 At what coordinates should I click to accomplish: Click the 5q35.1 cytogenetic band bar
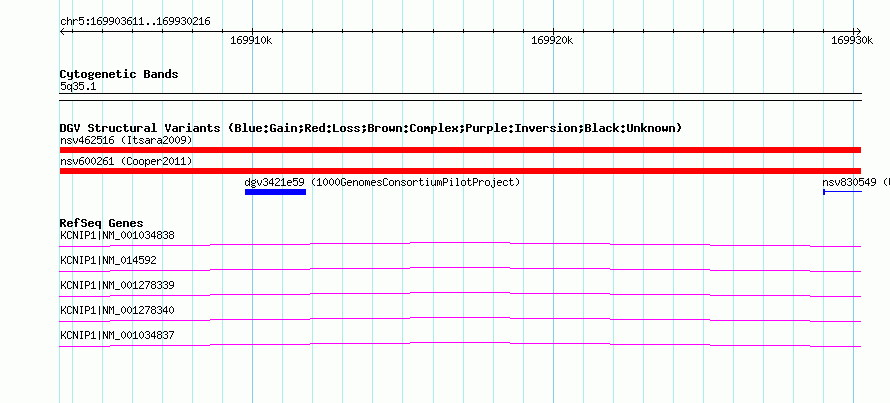460,96
